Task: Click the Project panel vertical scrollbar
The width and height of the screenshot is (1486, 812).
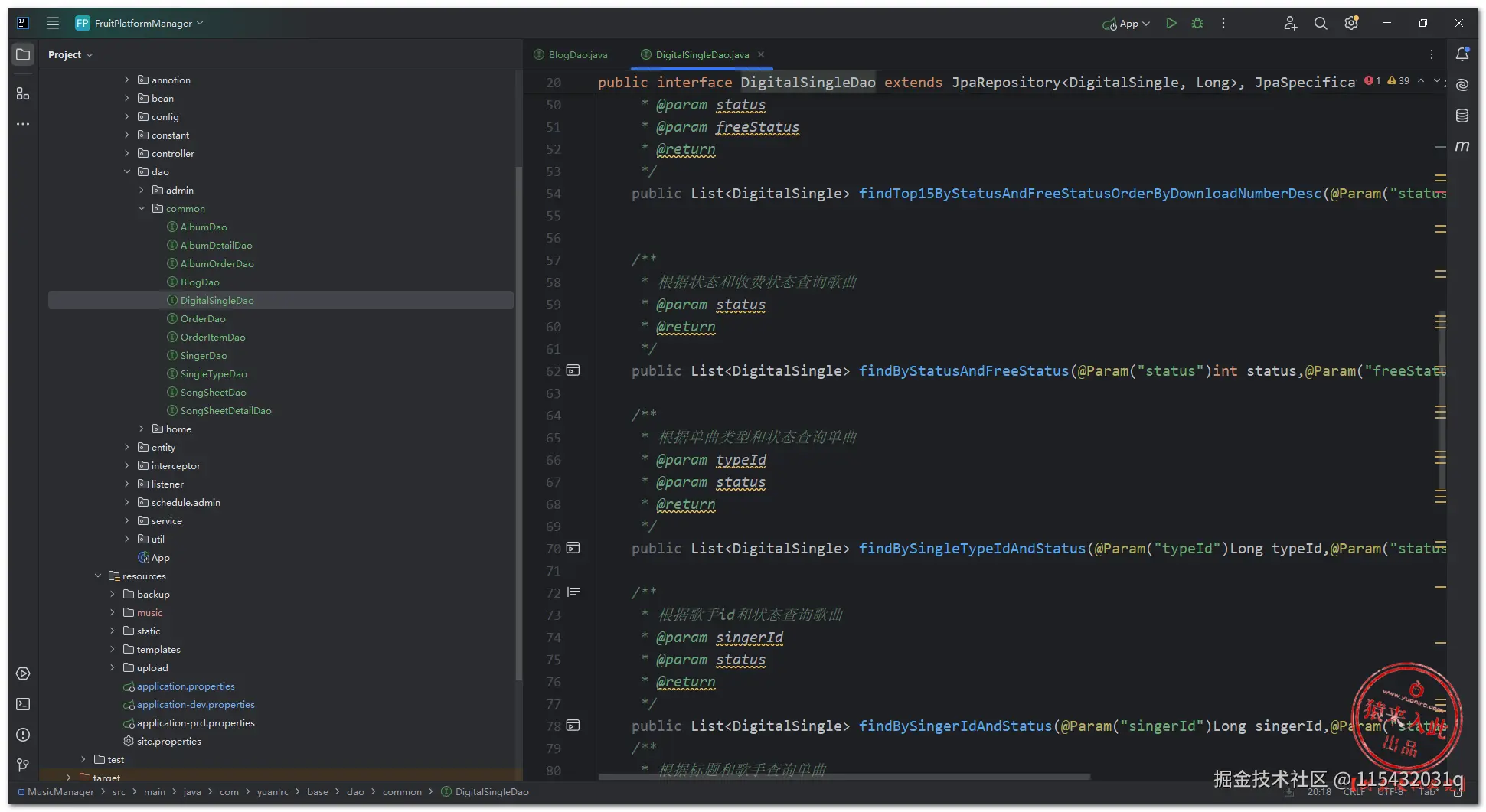Action: pos(518,425)
